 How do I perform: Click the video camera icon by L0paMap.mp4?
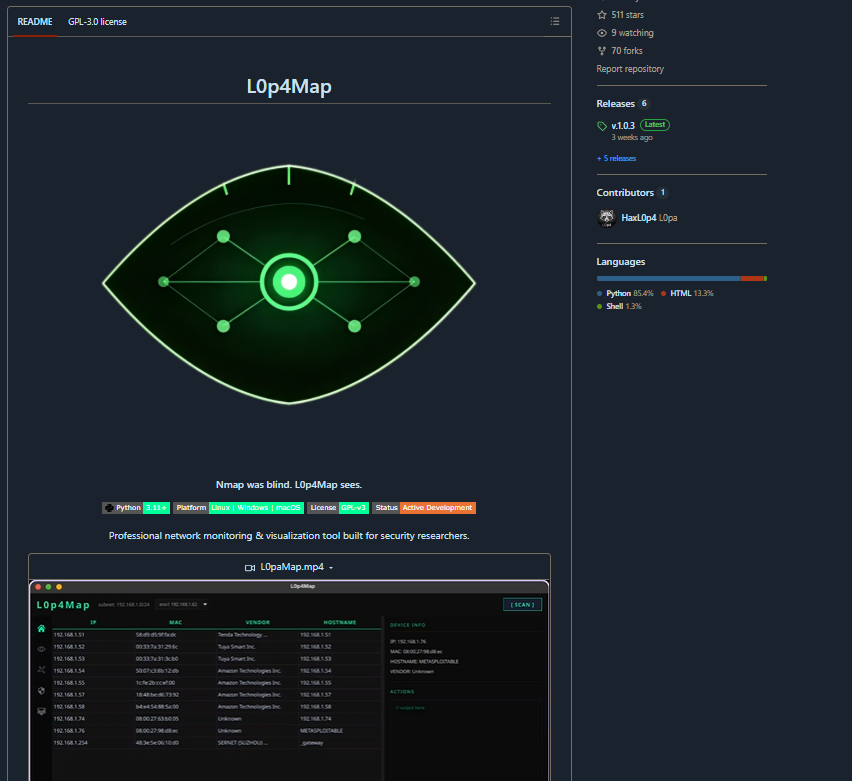250,567
